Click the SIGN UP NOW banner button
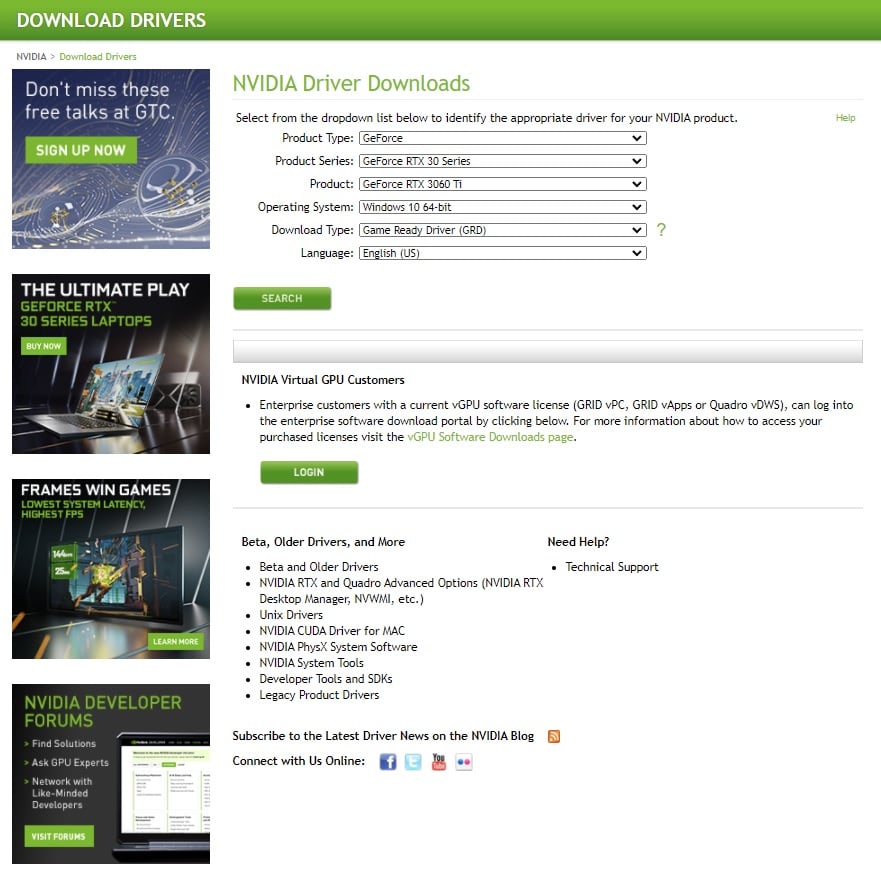 tap(81, 150)
